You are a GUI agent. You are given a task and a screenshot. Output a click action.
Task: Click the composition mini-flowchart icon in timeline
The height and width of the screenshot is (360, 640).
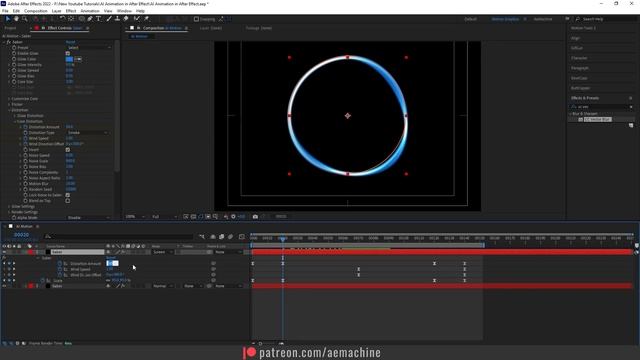[x=202, y=236]
